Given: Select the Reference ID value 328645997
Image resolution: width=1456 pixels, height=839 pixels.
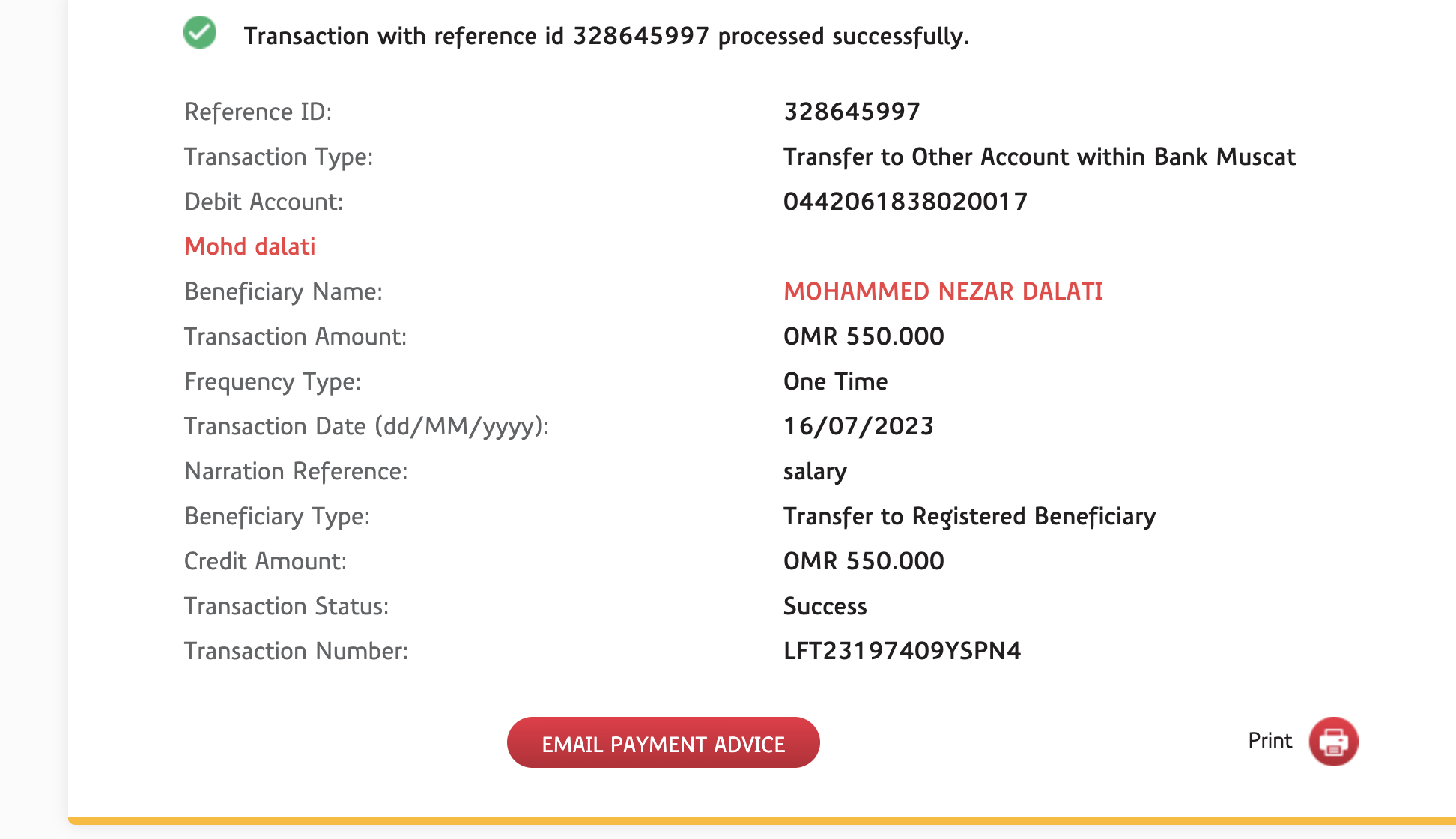Looking at the screenshot, I should point(852,112).
